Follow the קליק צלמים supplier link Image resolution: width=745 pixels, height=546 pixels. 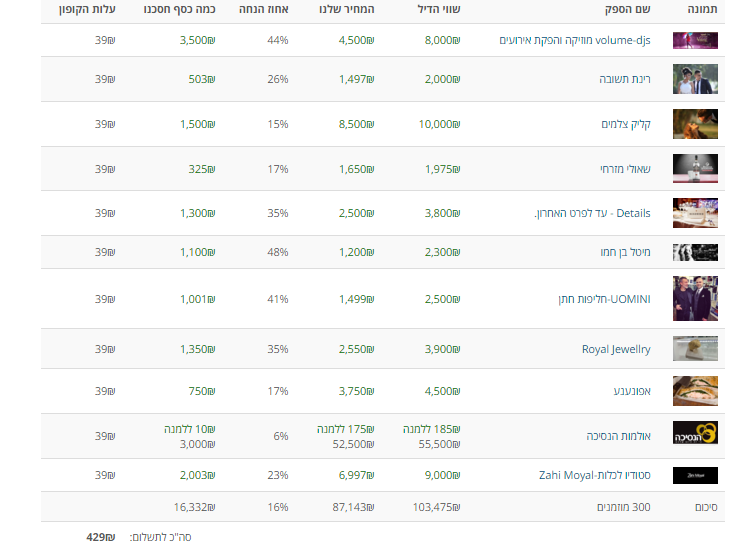point(626,124)
